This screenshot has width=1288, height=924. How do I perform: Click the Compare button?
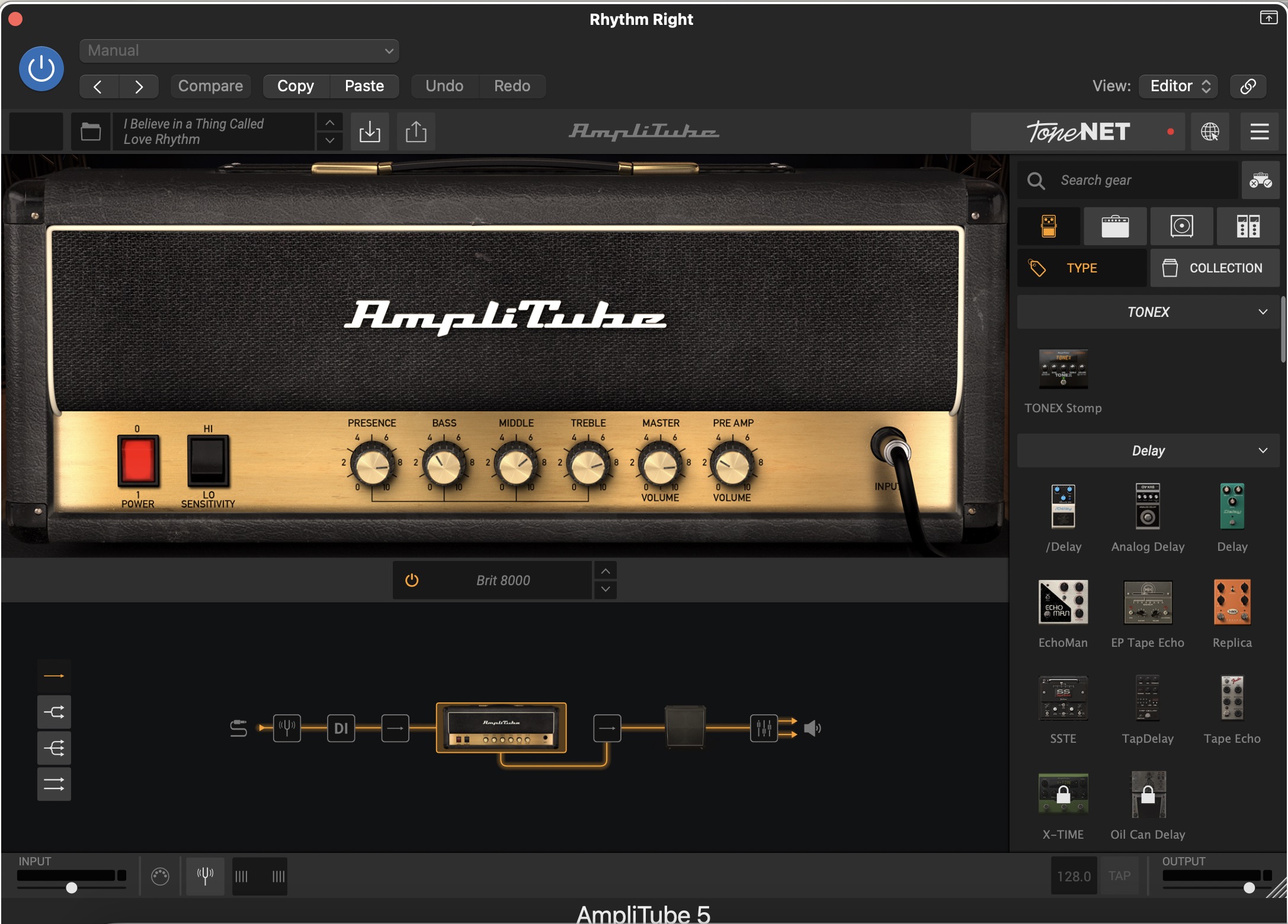[x=210, y=86]
